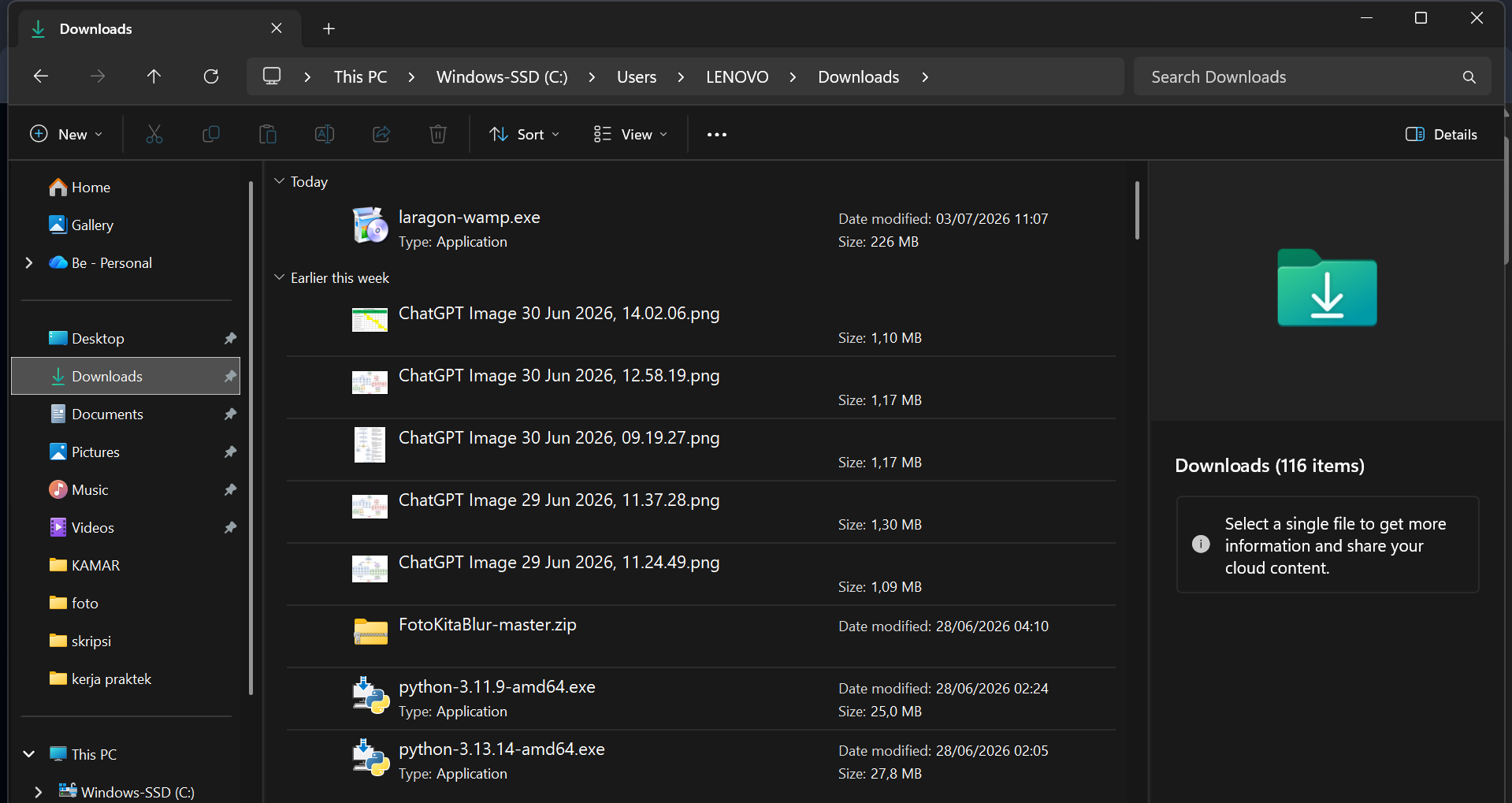Screen dimensions: 1512x803
Task: Select file name ChatGPT Image 29 Jun 2026, 11.24.49.png
Action: (x=559, y=563)
